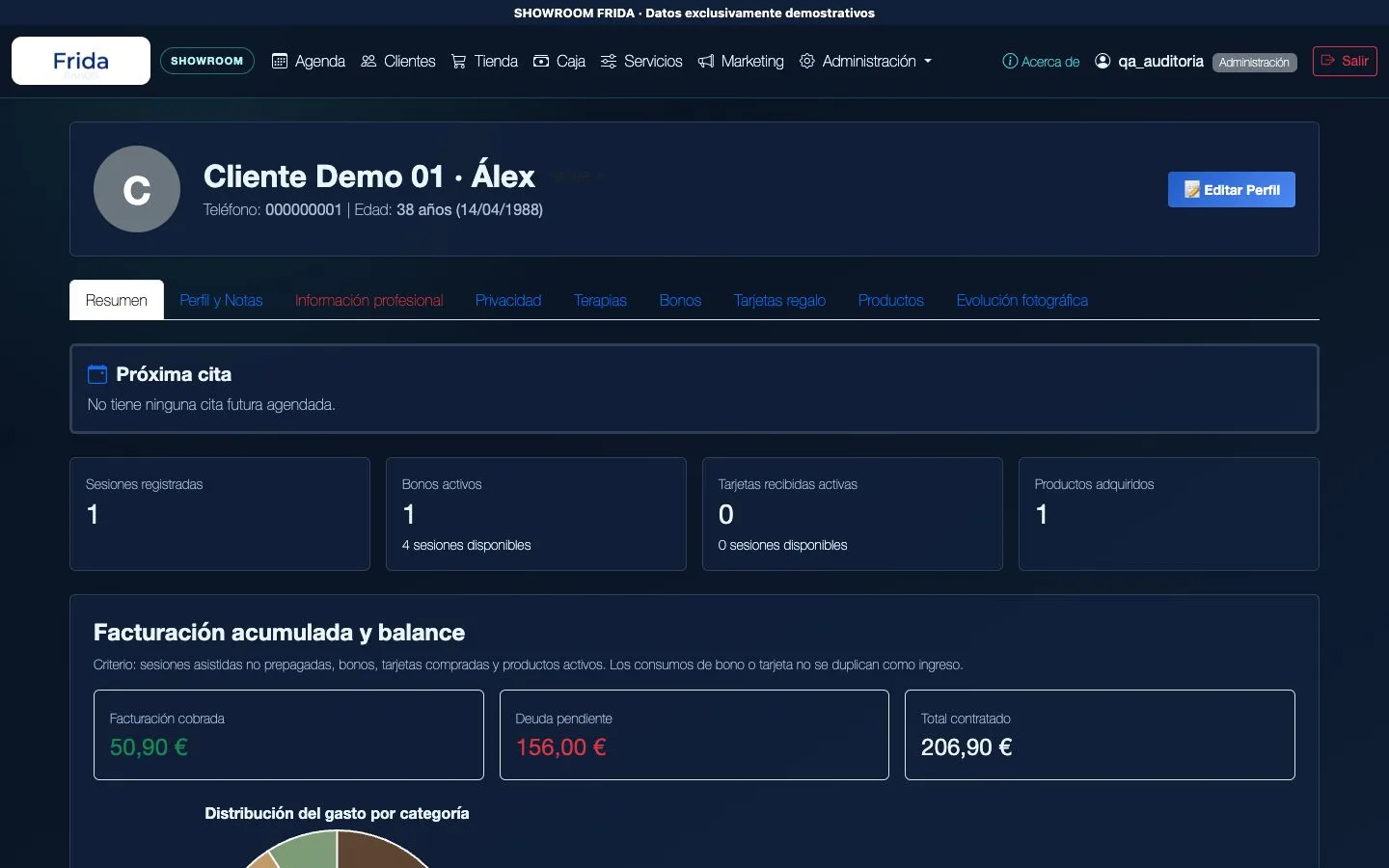Click the info icon beside Acerca de
The image size is (1389, 868).
(x=1010, y=61)
